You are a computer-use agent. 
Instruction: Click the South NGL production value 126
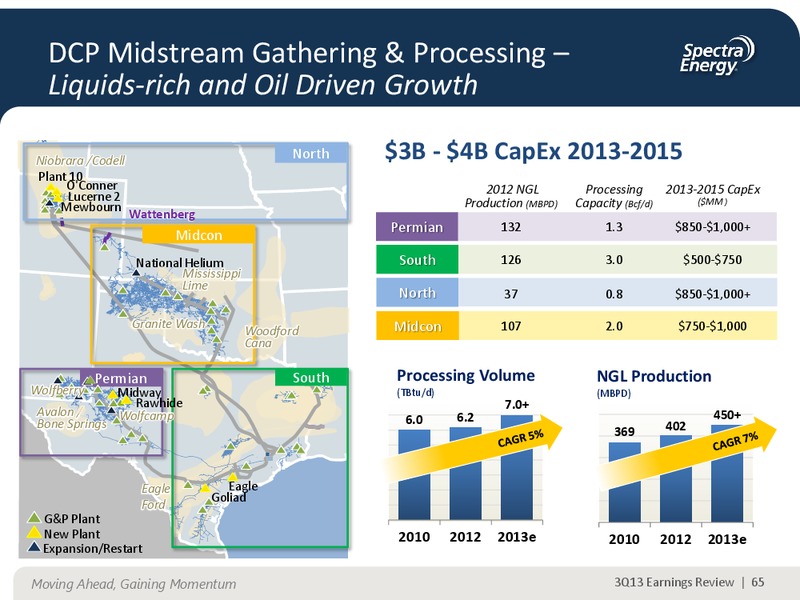click(511, 260)
